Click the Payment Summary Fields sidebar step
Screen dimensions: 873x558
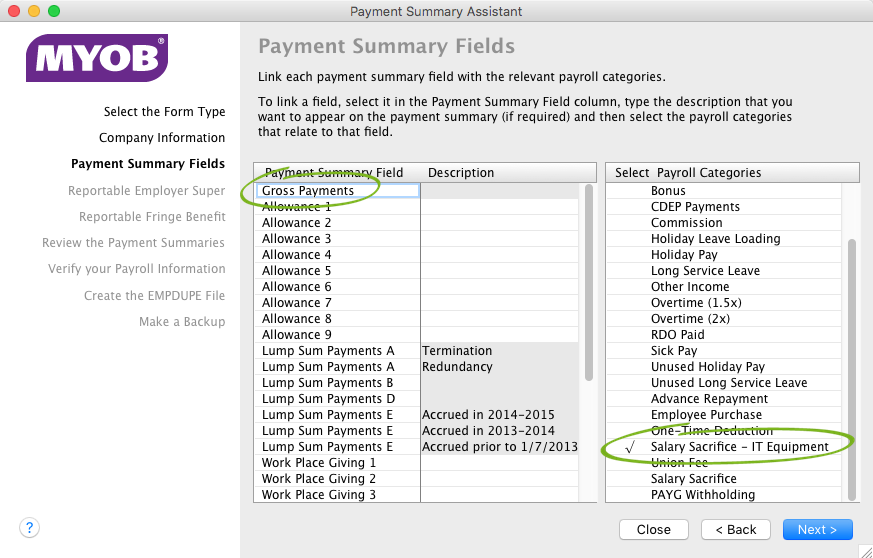[148, 164]
